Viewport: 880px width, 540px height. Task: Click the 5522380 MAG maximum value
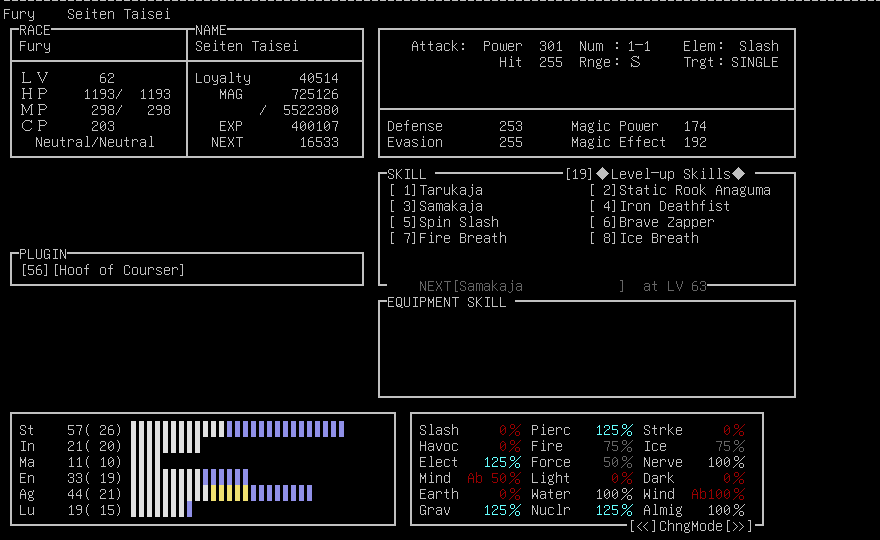pos(311,110)
